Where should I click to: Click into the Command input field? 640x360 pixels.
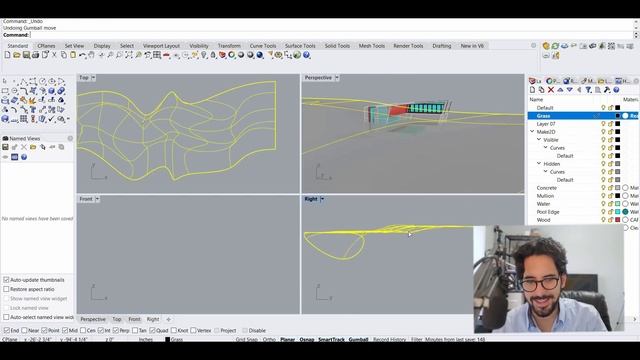[x=331, y=35]
